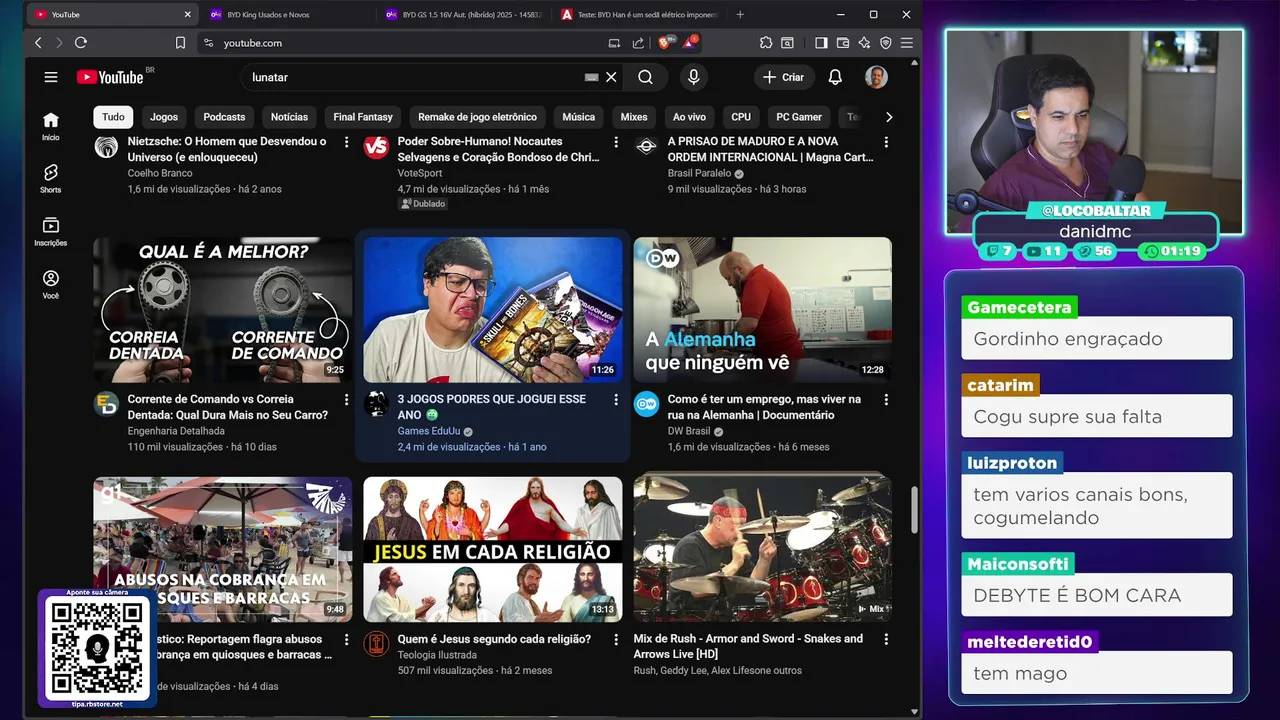Open Inscrições in the sidebar

click(51, 232)
